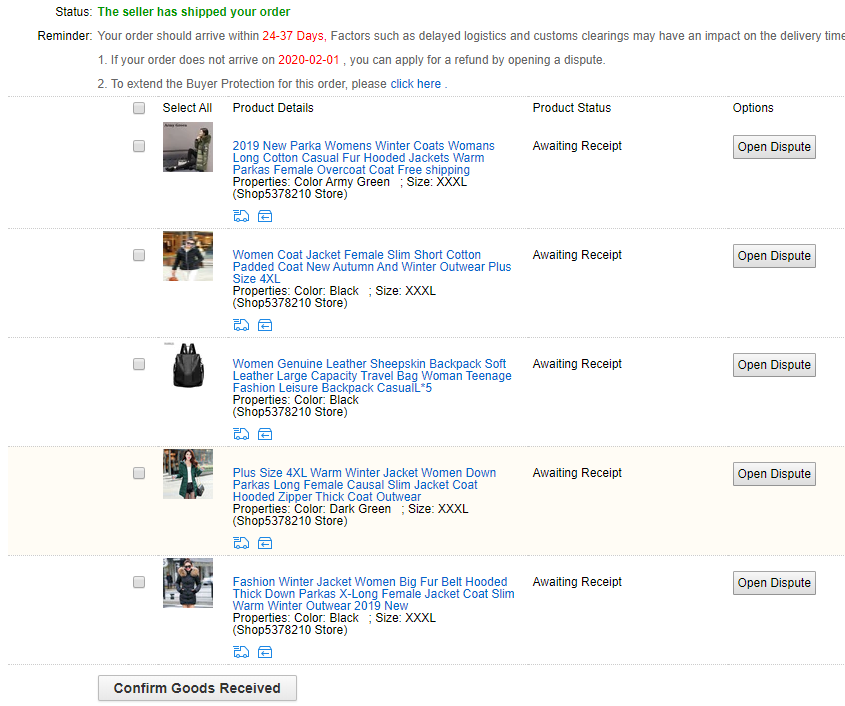Click the truck icon under the Big Fur Belt jacket

click(x=241, y=652)
